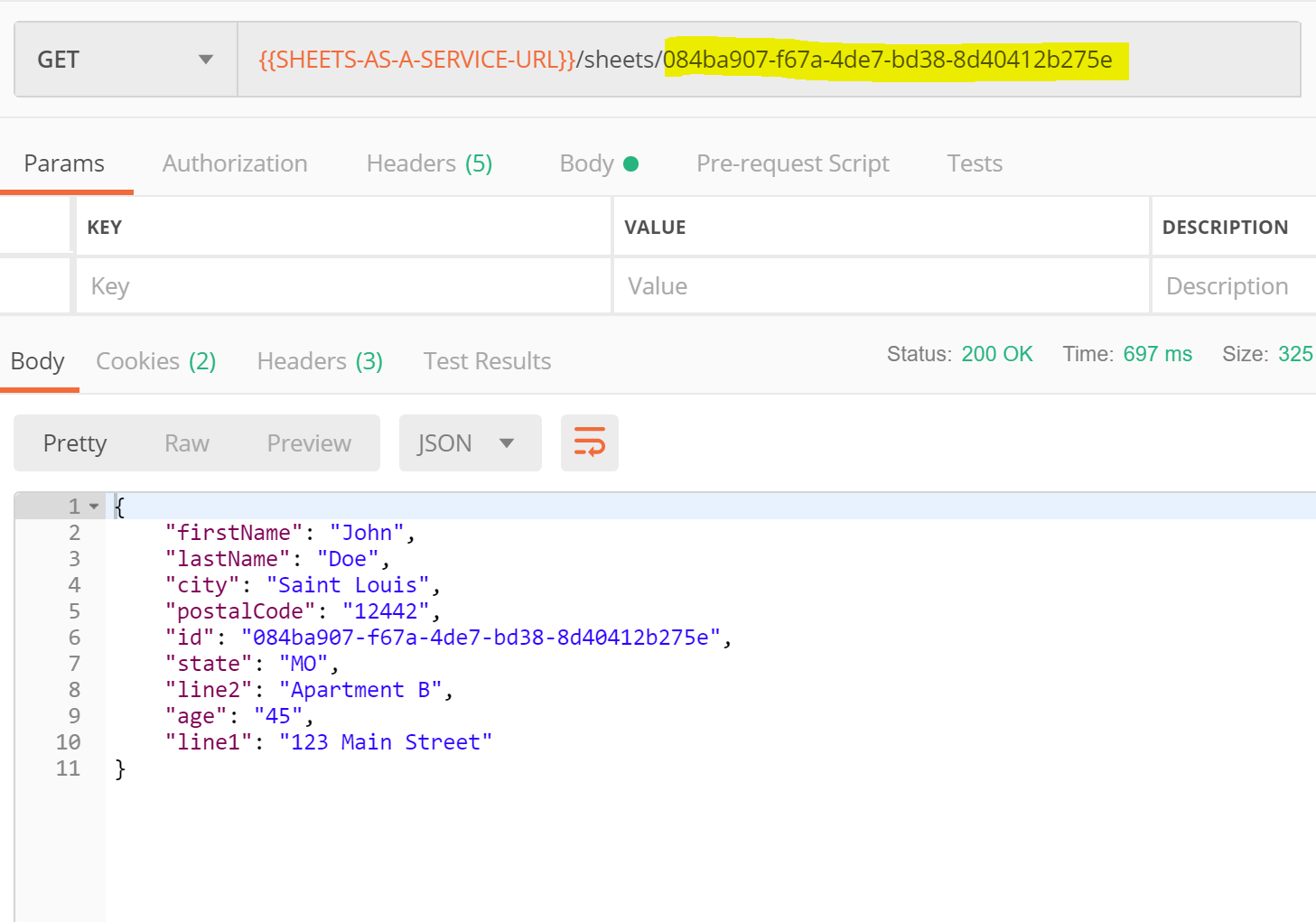
Task: Click the 200 OK status indicator
Action: (x=997, y=354)
